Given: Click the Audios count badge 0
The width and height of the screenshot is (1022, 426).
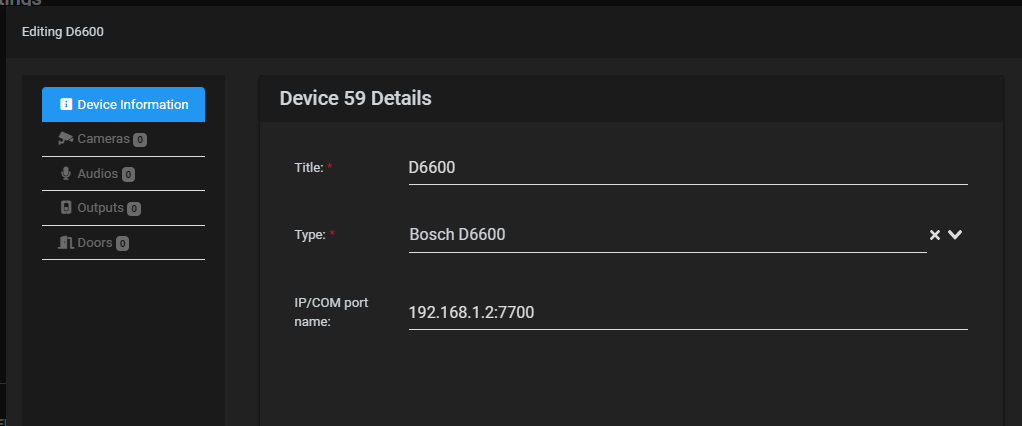Looking at the screenshot, I should click(128, 175).
